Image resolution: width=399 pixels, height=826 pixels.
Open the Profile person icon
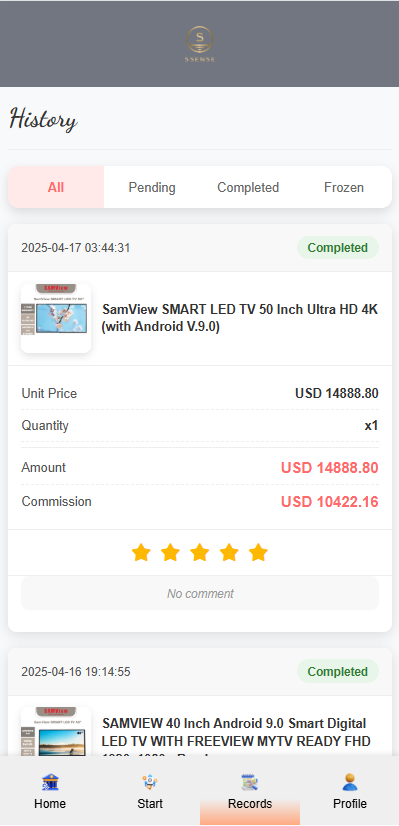(350, 782)
